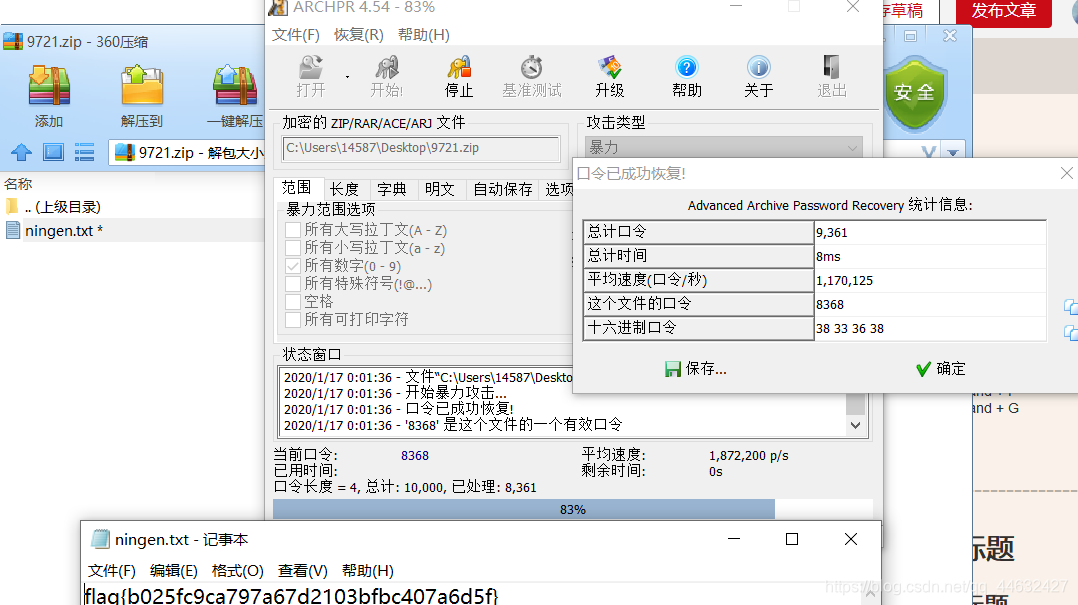Click the current password 8368 in blue
Viewport: 1078px width, 605px height.
tap(415, 455)
